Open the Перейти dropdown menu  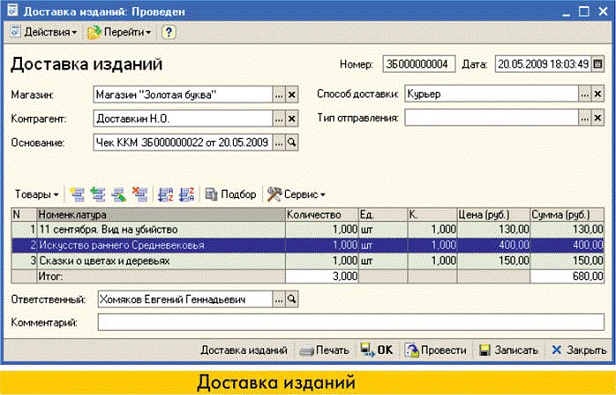pos(119,32)
